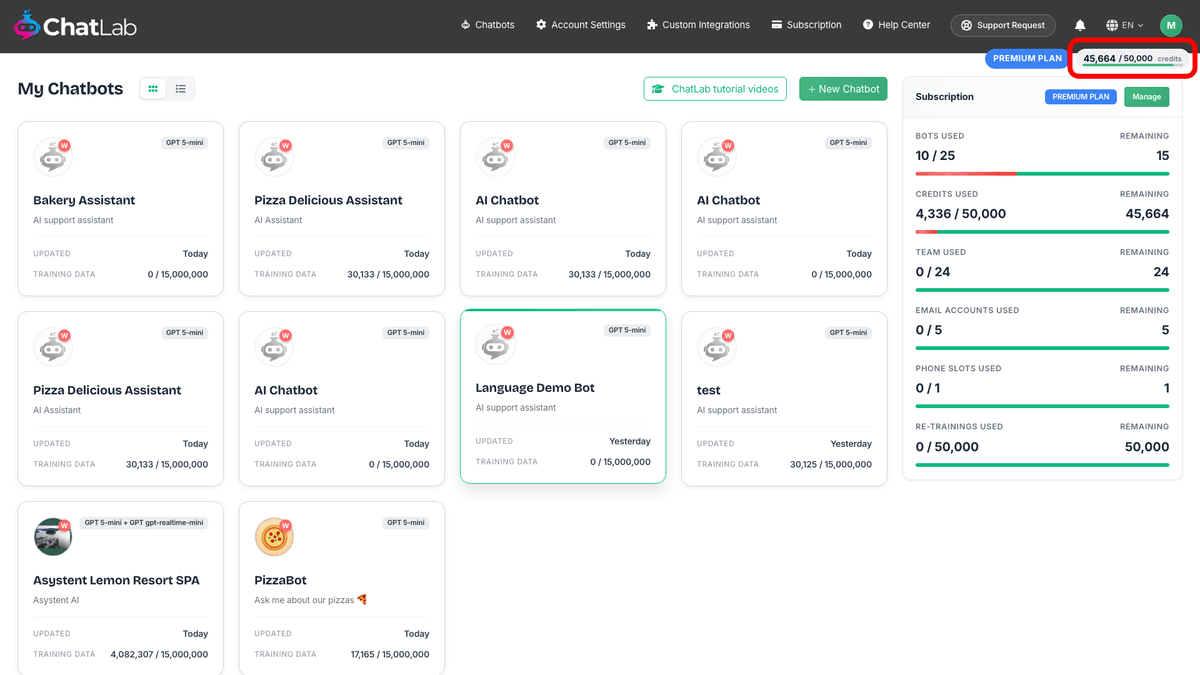Viewport: 1200px width, 675px height.
Task: Click the Asystent AI description text
Action: click(57, 600)
